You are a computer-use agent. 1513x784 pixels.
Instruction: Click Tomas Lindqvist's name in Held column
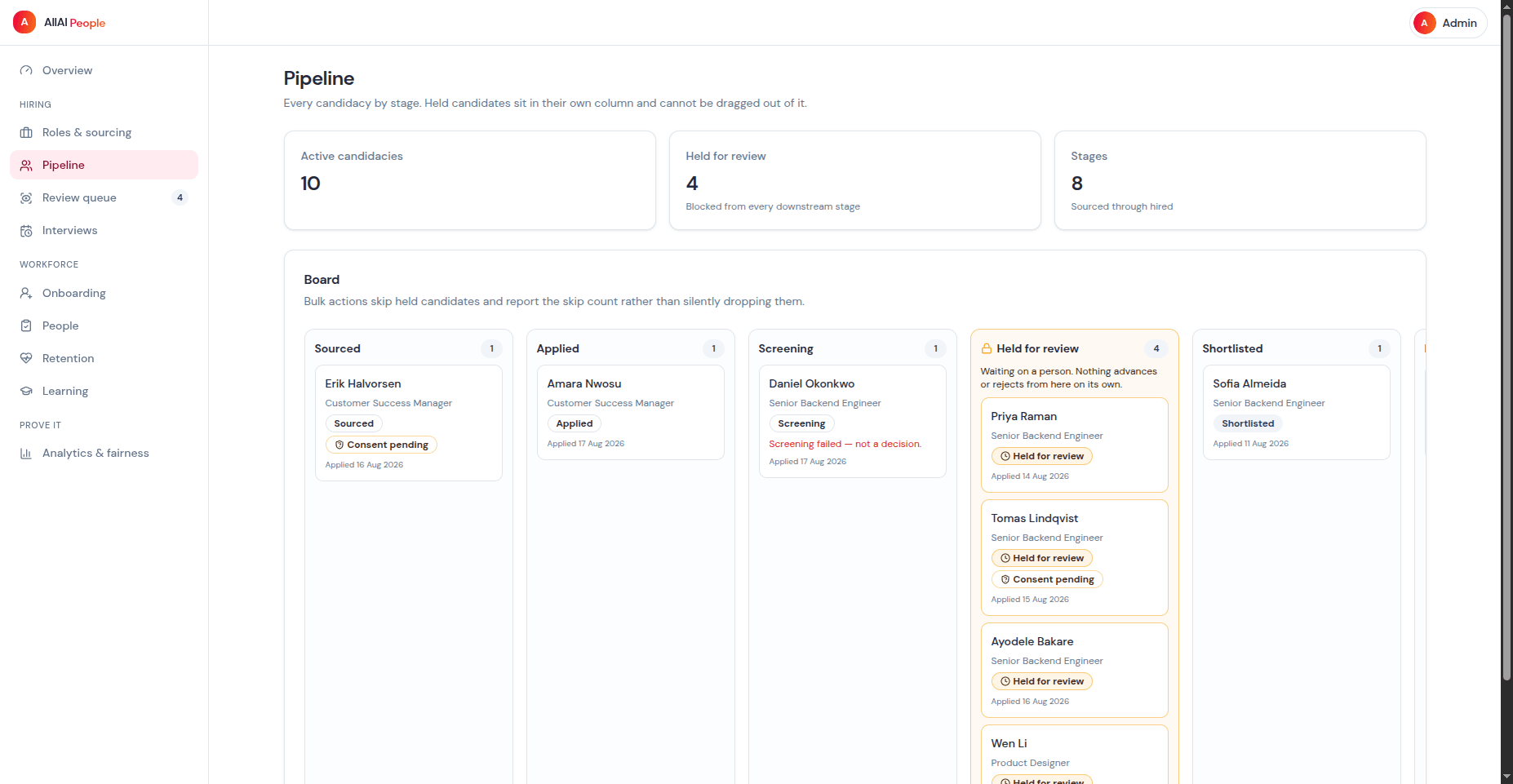point(1034,518)
